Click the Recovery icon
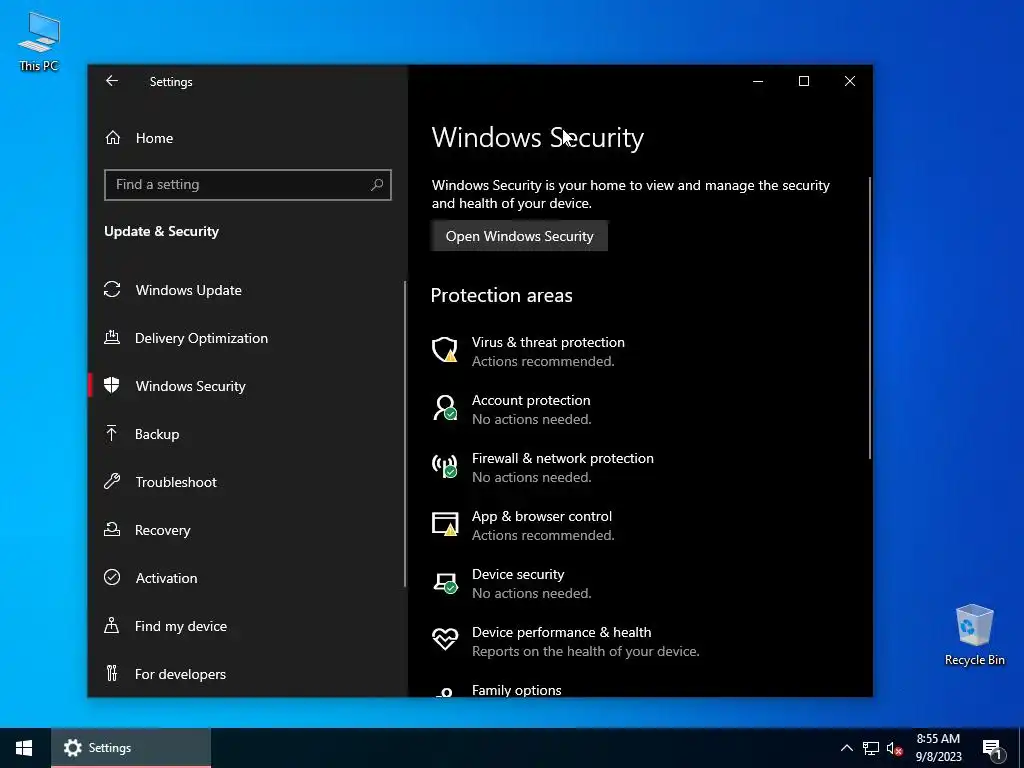 [112, 530]
